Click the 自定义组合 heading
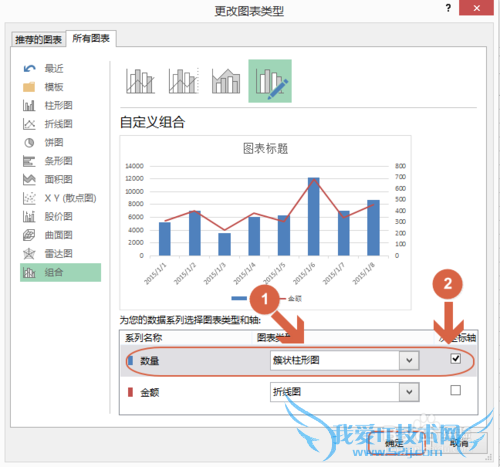Image resolution: width=500 pixels, height=467 pixels. coord(152,122)
